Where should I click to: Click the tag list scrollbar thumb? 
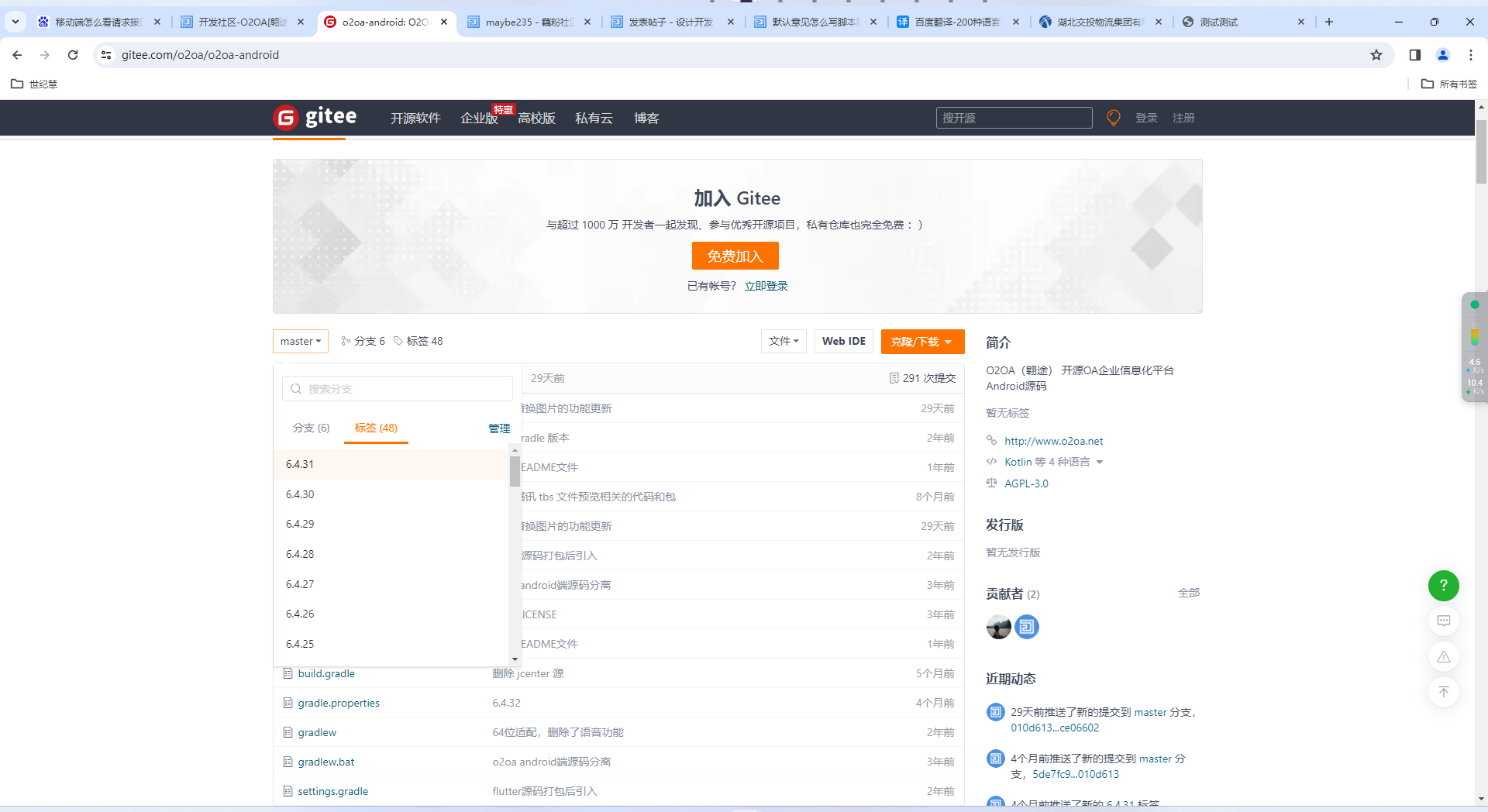click(515, 471)
